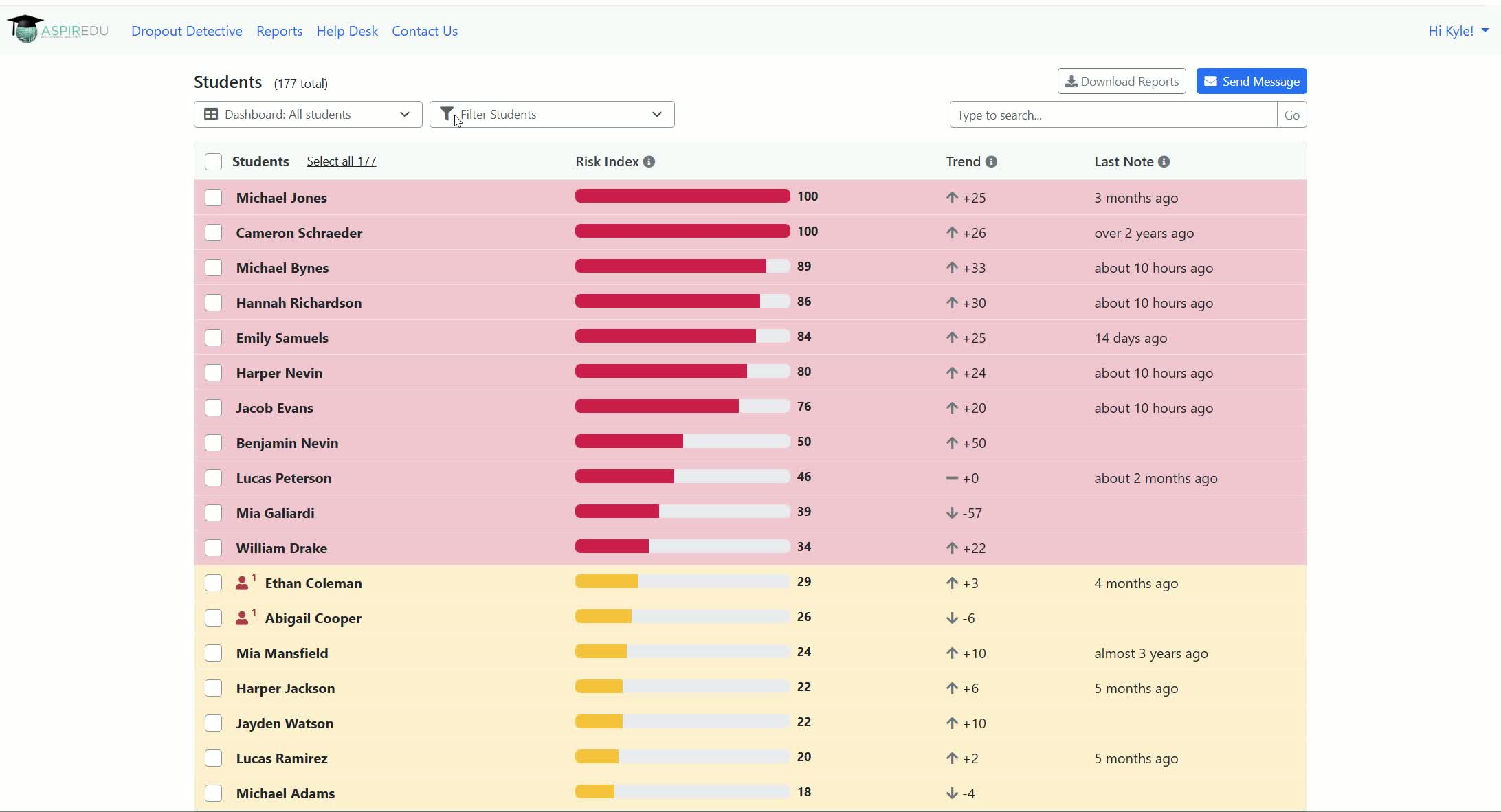Go to the Reports nav item

[279, 31]
